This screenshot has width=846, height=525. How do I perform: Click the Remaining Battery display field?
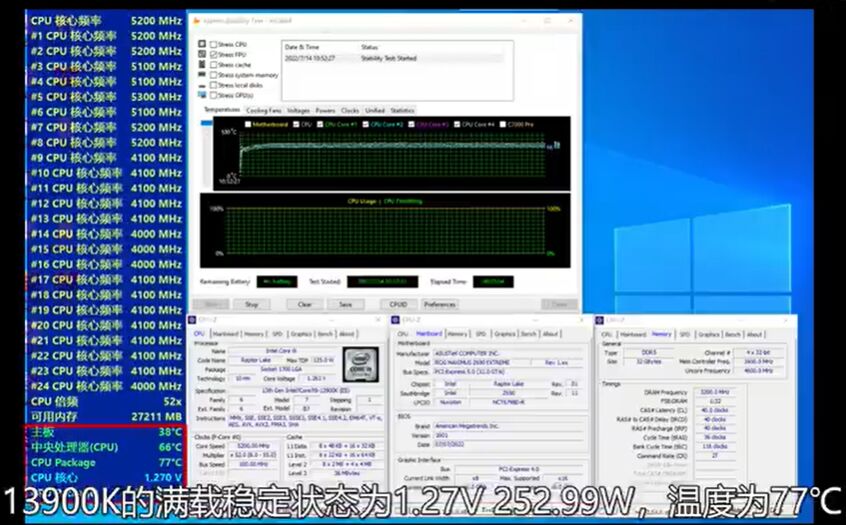(x=277, y=282)
